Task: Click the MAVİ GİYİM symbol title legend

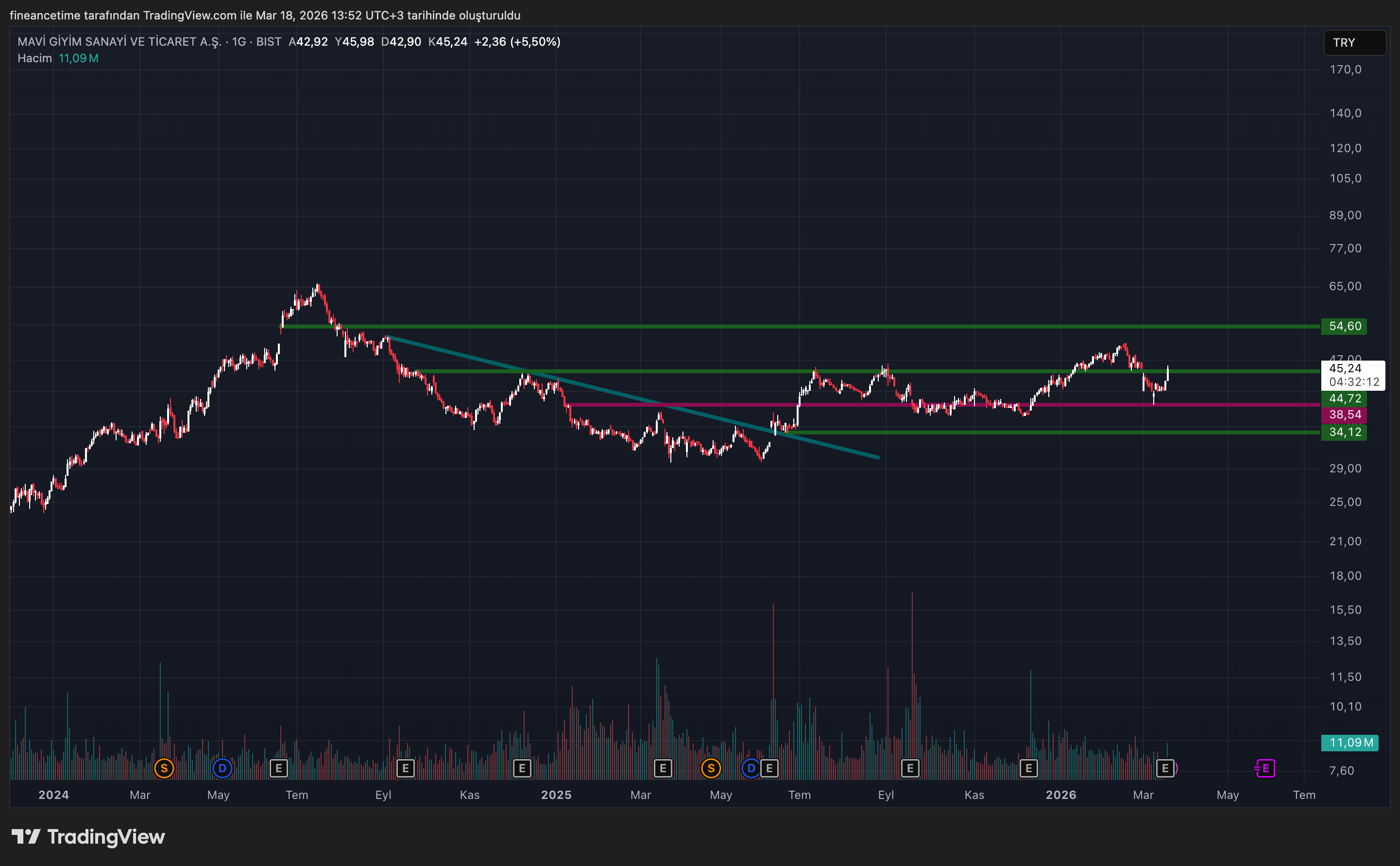Action: tap(119, 42)
